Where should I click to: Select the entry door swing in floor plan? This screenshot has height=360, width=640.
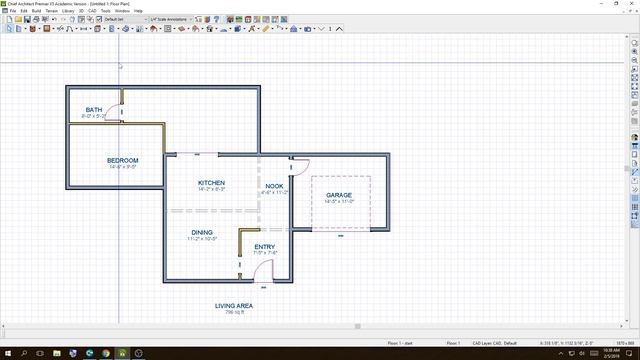(x=263, y=270)
